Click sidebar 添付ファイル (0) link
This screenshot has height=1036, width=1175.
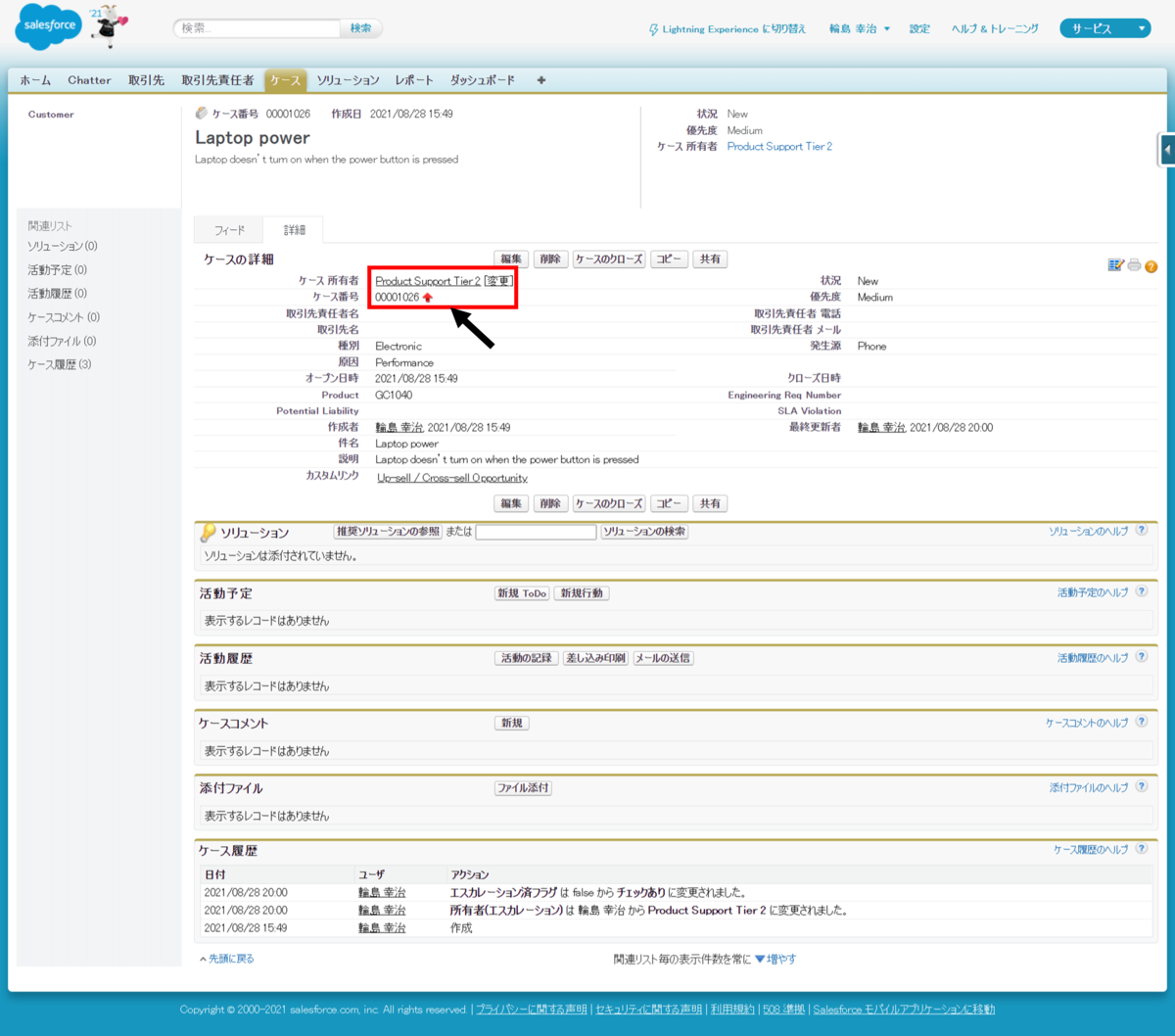tap(62, 341)
